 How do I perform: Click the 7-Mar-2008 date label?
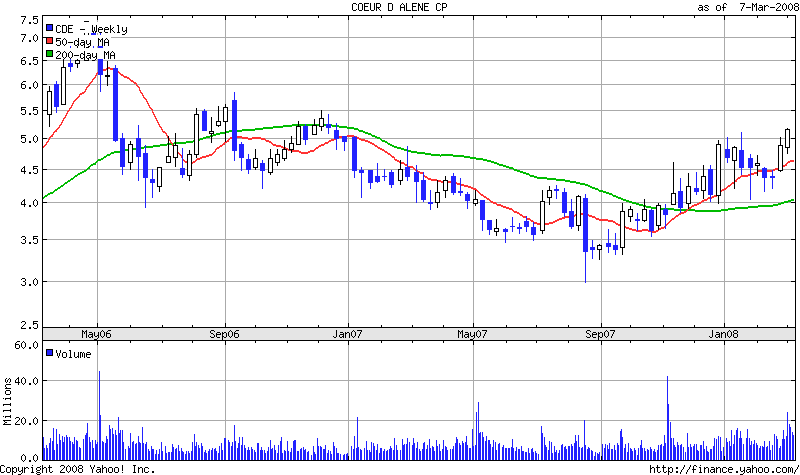[x=769, y=7]
